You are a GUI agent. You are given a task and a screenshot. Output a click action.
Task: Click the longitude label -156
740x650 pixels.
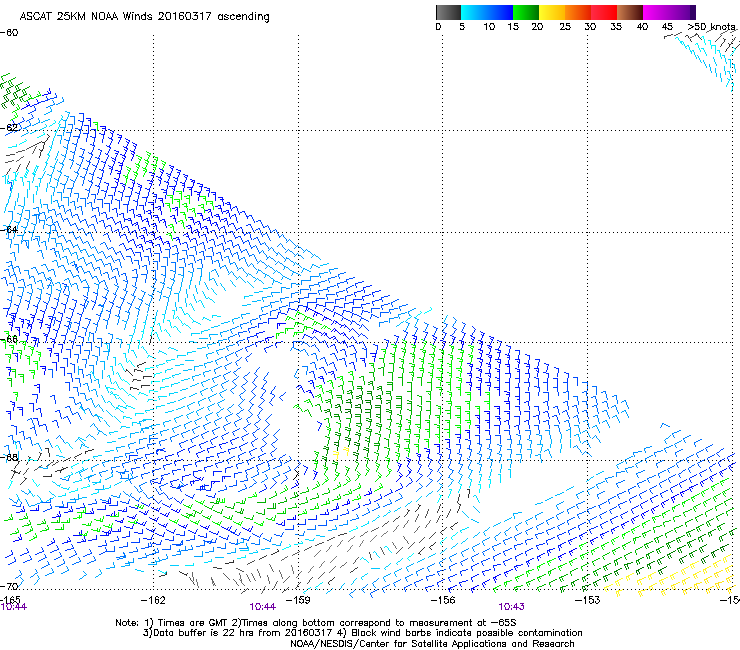point(443,600)
